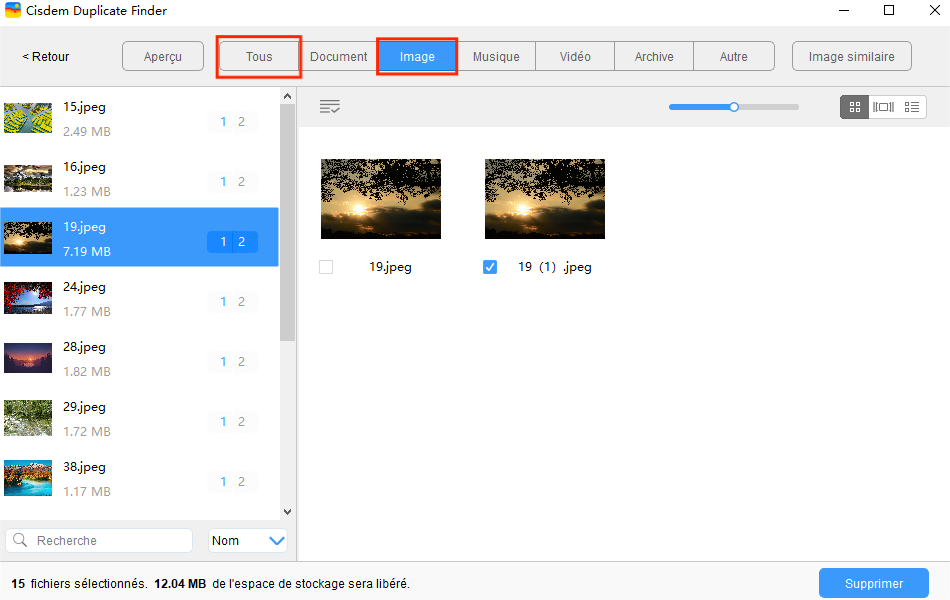This screenshot has height=600, width=950.
Task: Switch to the Musique tab
Action: (496, 56)
